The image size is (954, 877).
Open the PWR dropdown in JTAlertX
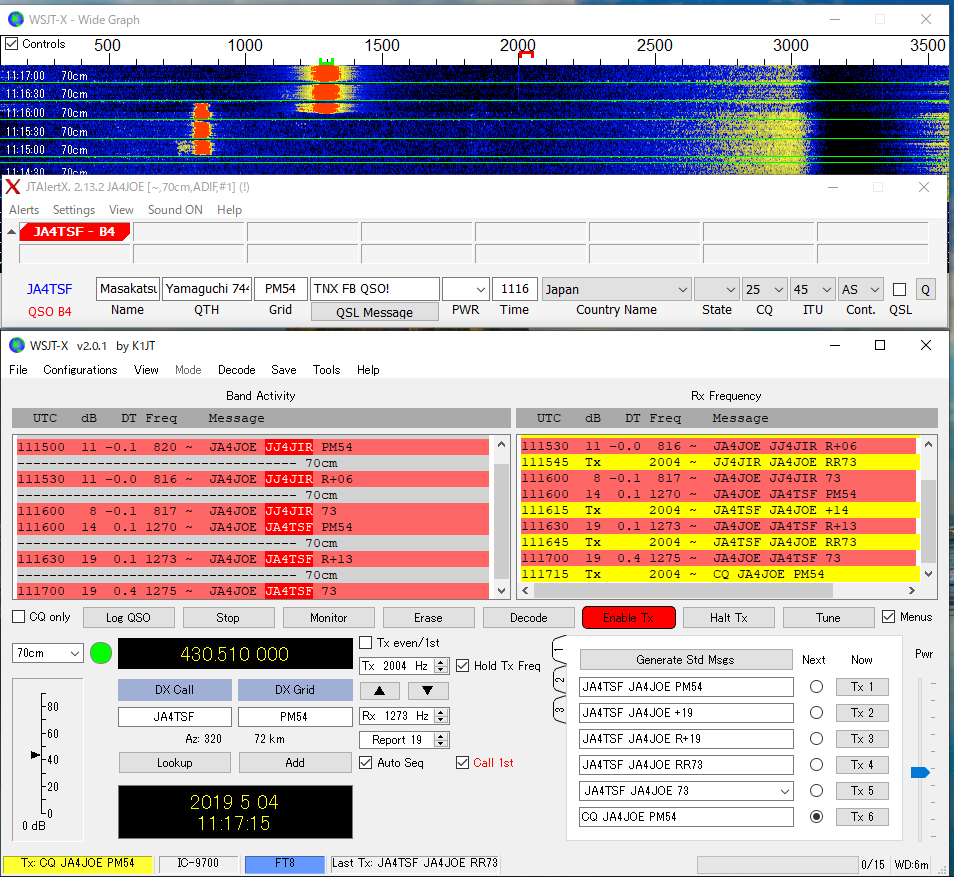tap(465, 290)
